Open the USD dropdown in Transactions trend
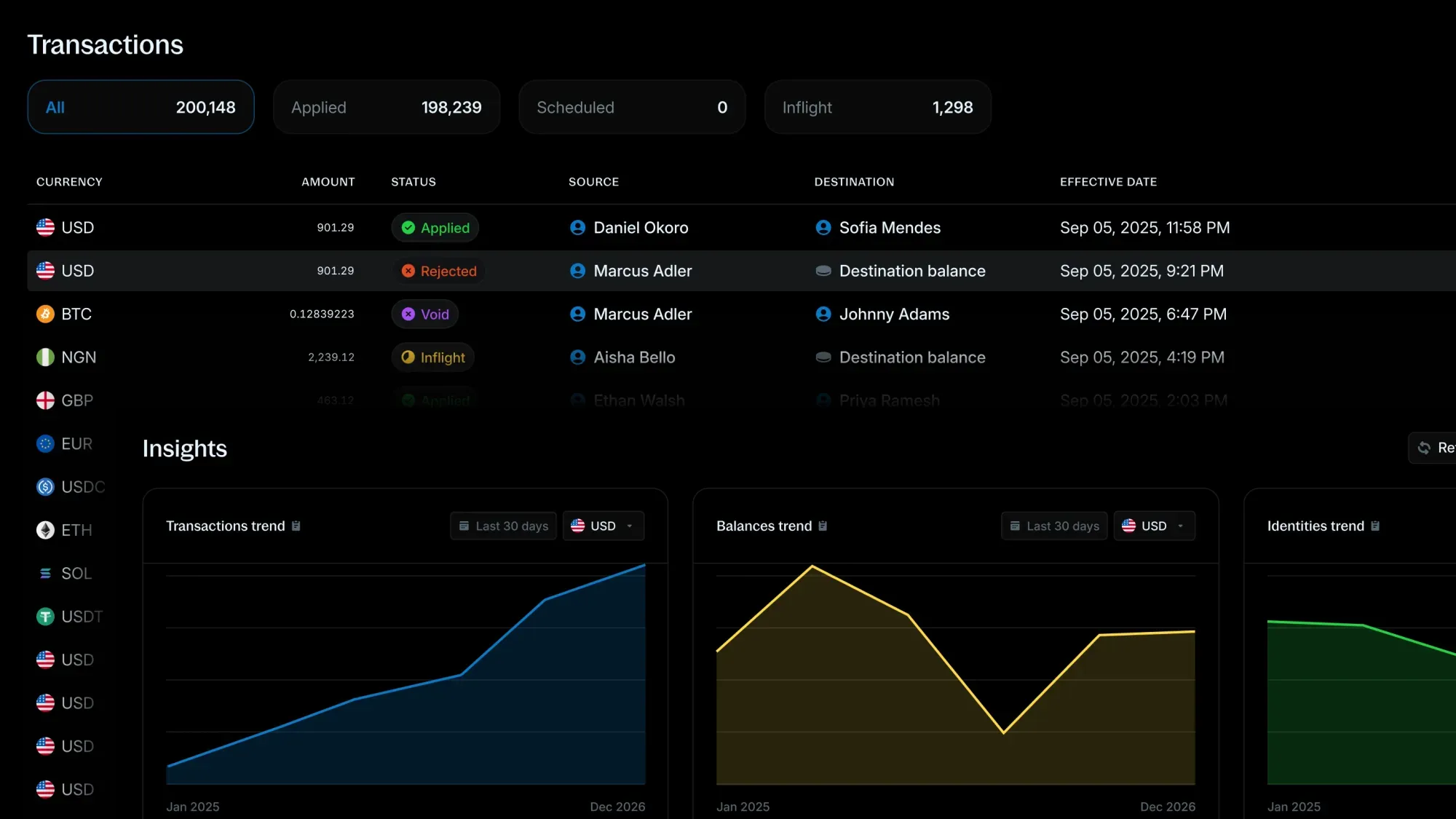The width and height of the screenshot is (1456, 819). coord(603,526)
